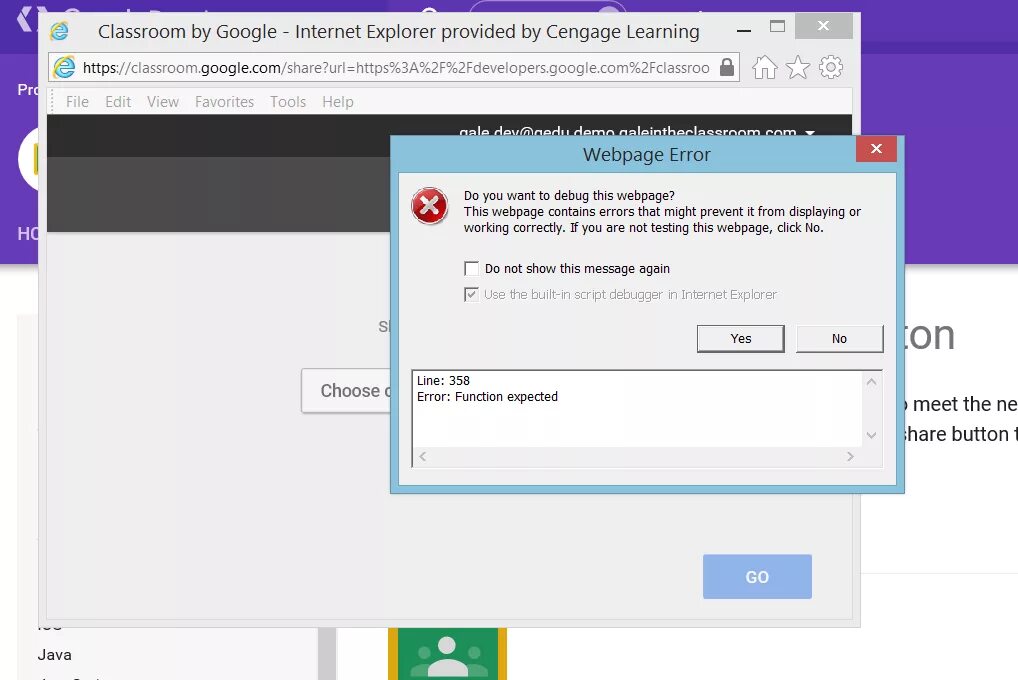
Task: Check 'Do not show this message again'
Action: tap(471, 268)
